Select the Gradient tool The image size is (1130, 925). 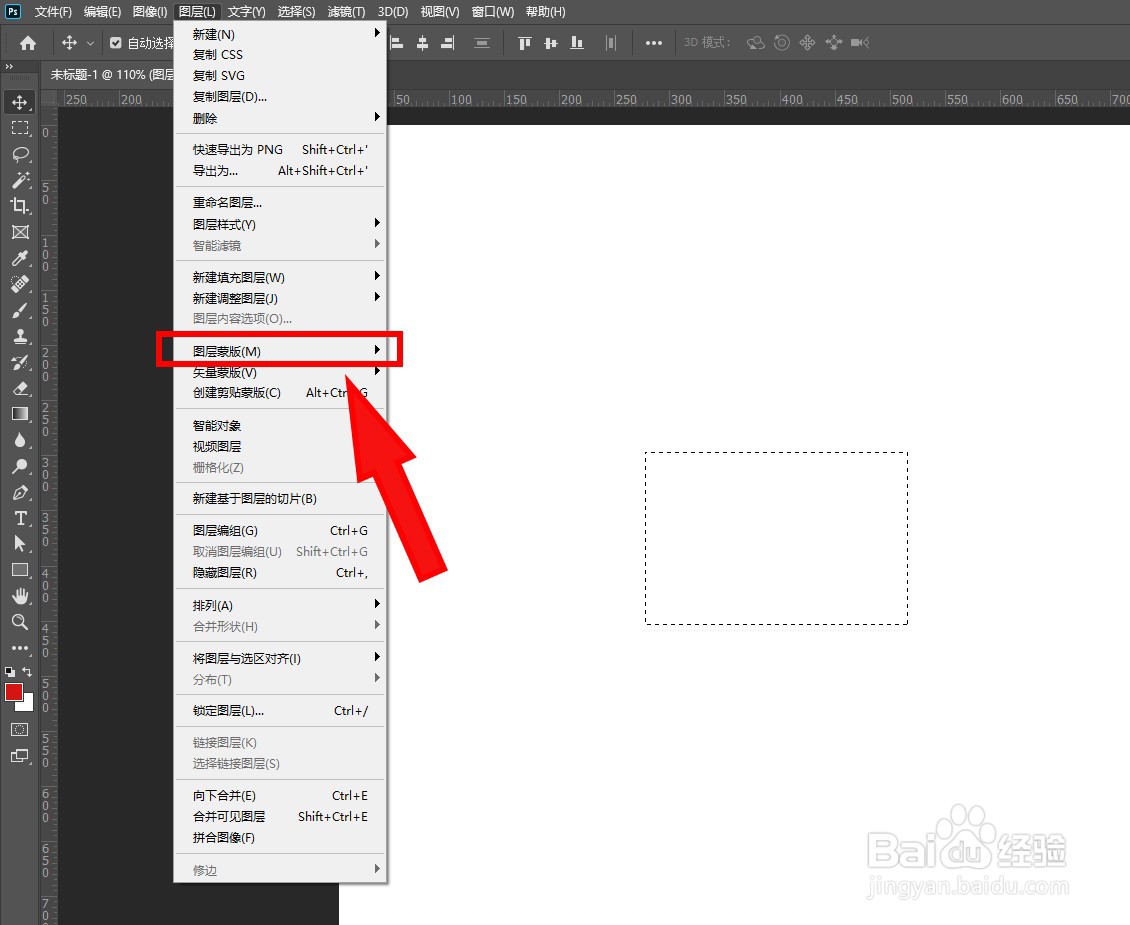(x=19, y=414)
